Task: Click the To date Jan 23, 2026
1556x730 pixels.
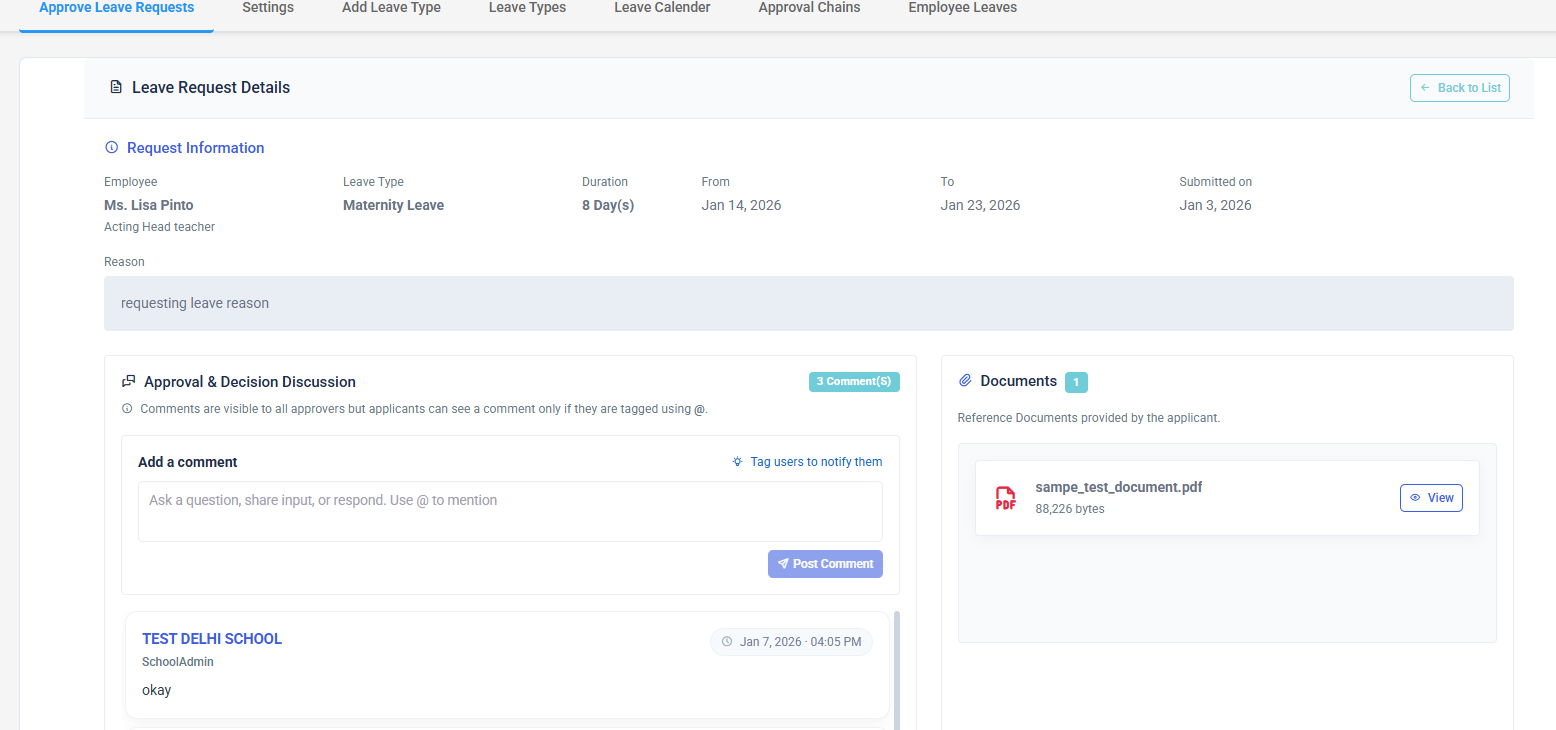Action: pyautogui.click(x=981, y=205)
